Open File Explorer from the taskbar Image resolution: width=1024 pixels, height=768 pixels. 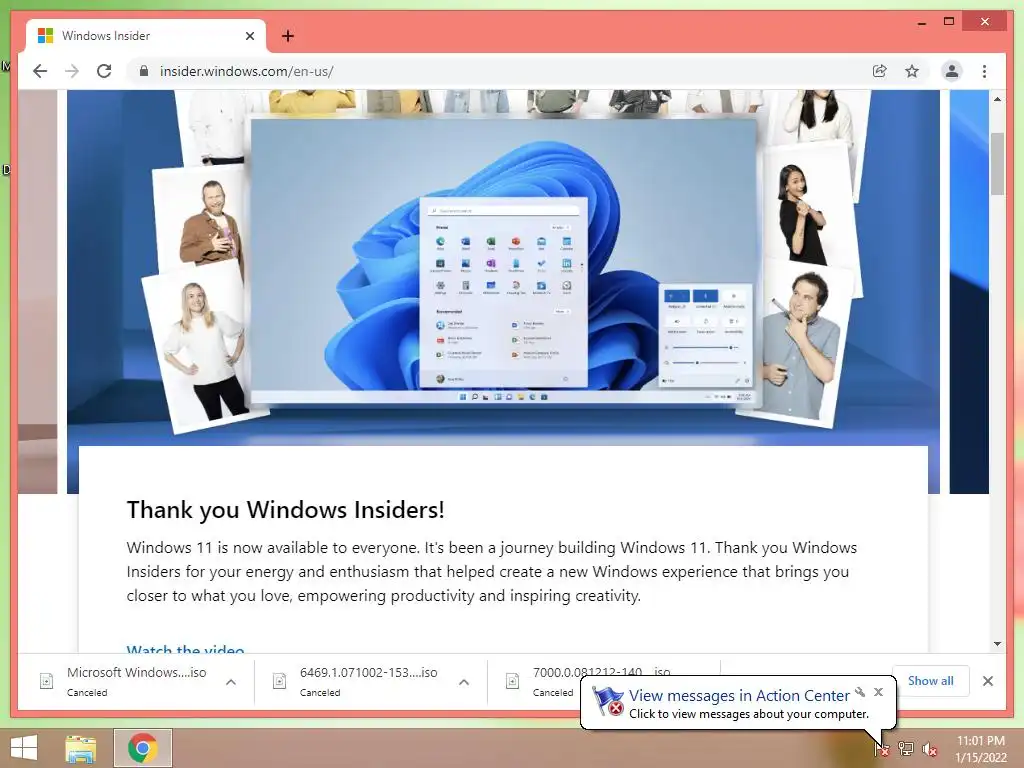81,748
